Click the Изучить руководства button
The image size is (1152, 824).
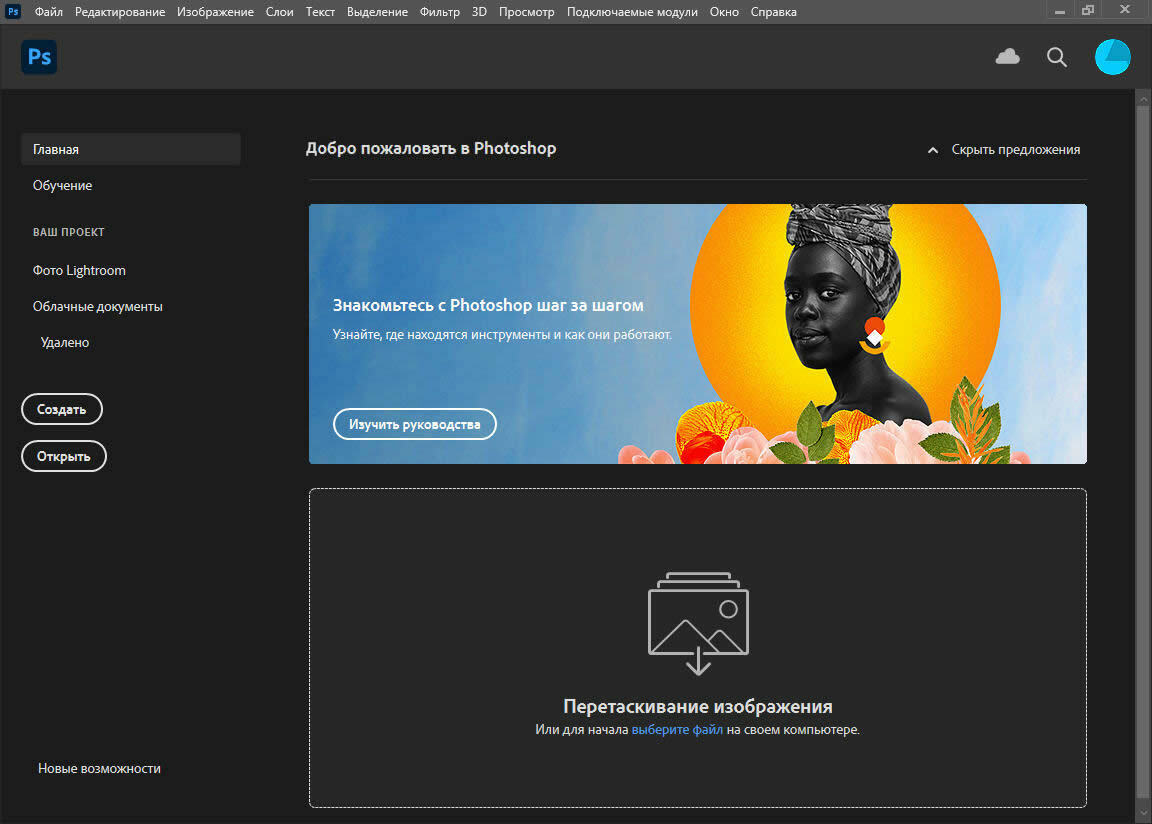414,424
